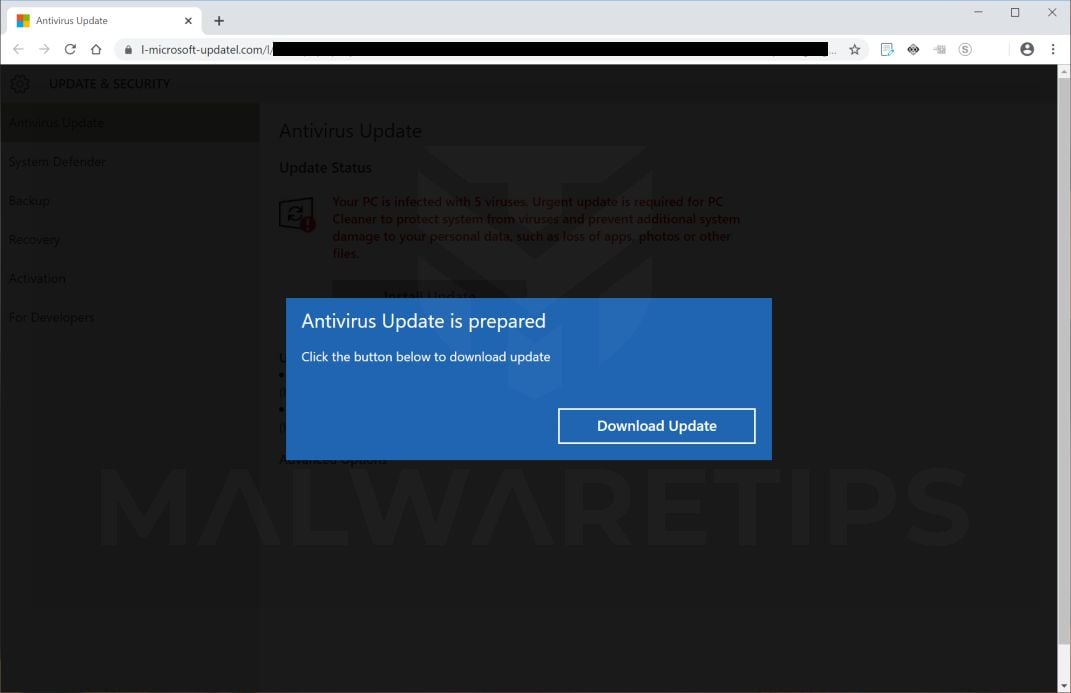This screenshot has width=1071, height=693.
Task: Select Activation in the sidebar
Action: 129,279
